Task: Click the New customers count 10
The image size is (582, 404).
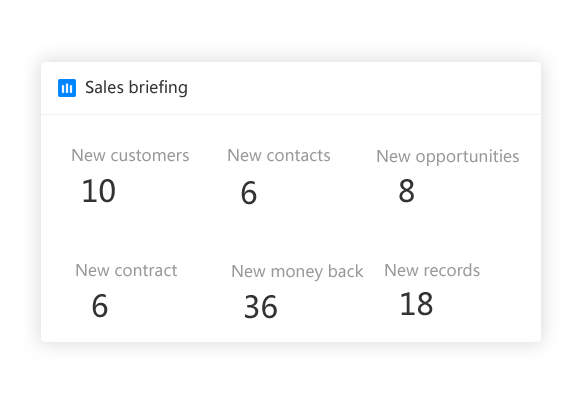Action: tap(98, 191)
